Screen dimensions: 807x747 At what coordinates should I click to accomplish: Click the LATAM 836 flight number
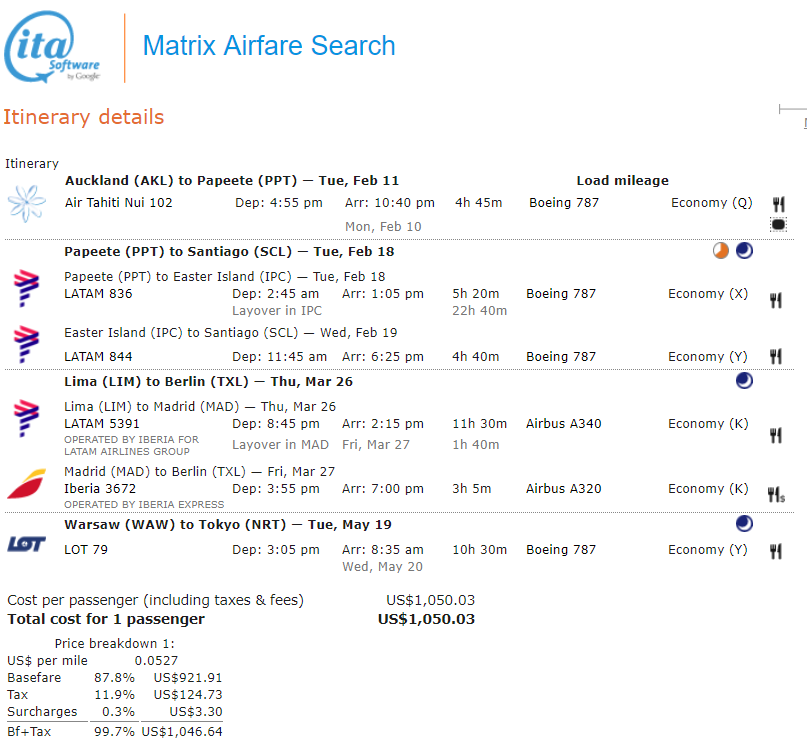98,294
